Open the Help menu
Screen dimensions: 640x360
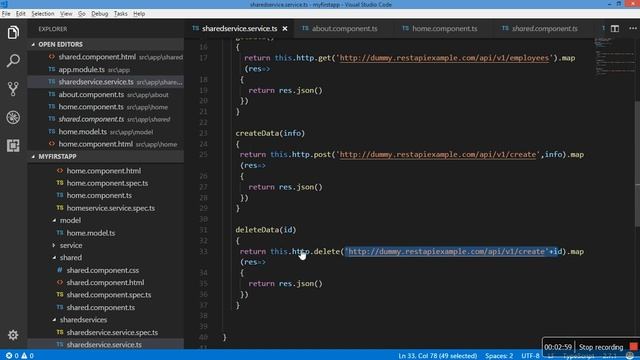pyautogui.click(x=139, y=13)
